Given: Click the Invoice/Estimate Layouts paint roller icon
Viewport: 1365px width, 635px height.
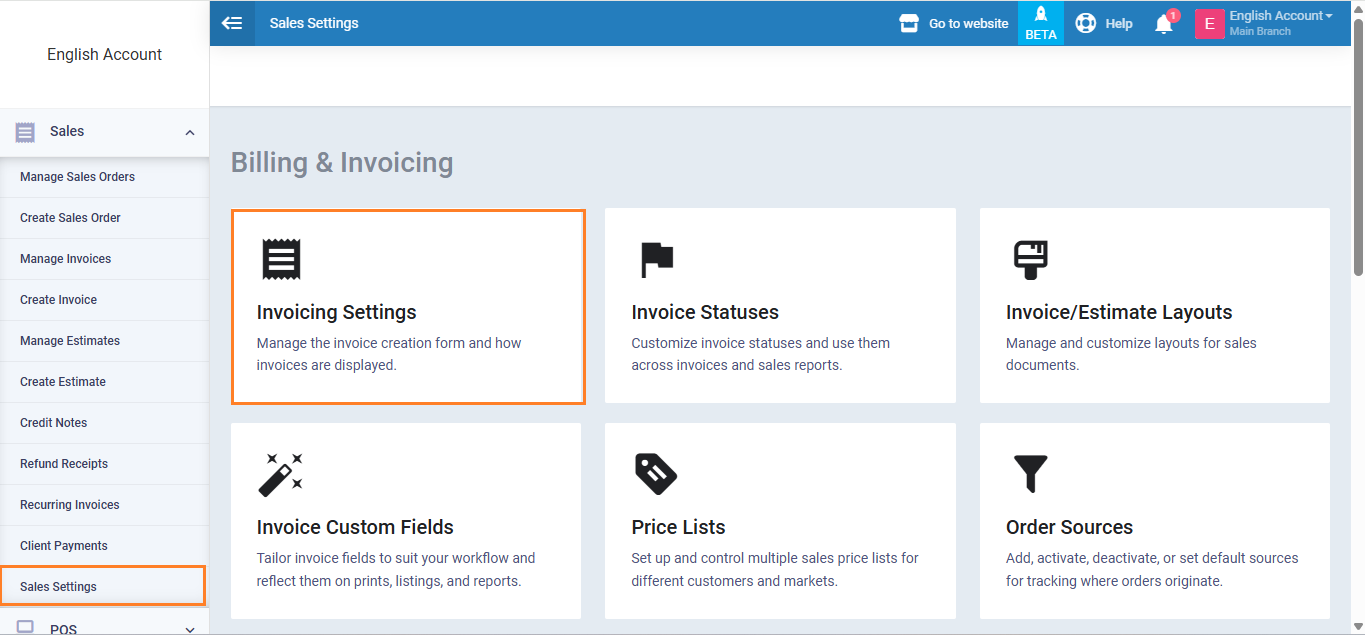Looking at the screenshot, I should (x=1030, y=259).
